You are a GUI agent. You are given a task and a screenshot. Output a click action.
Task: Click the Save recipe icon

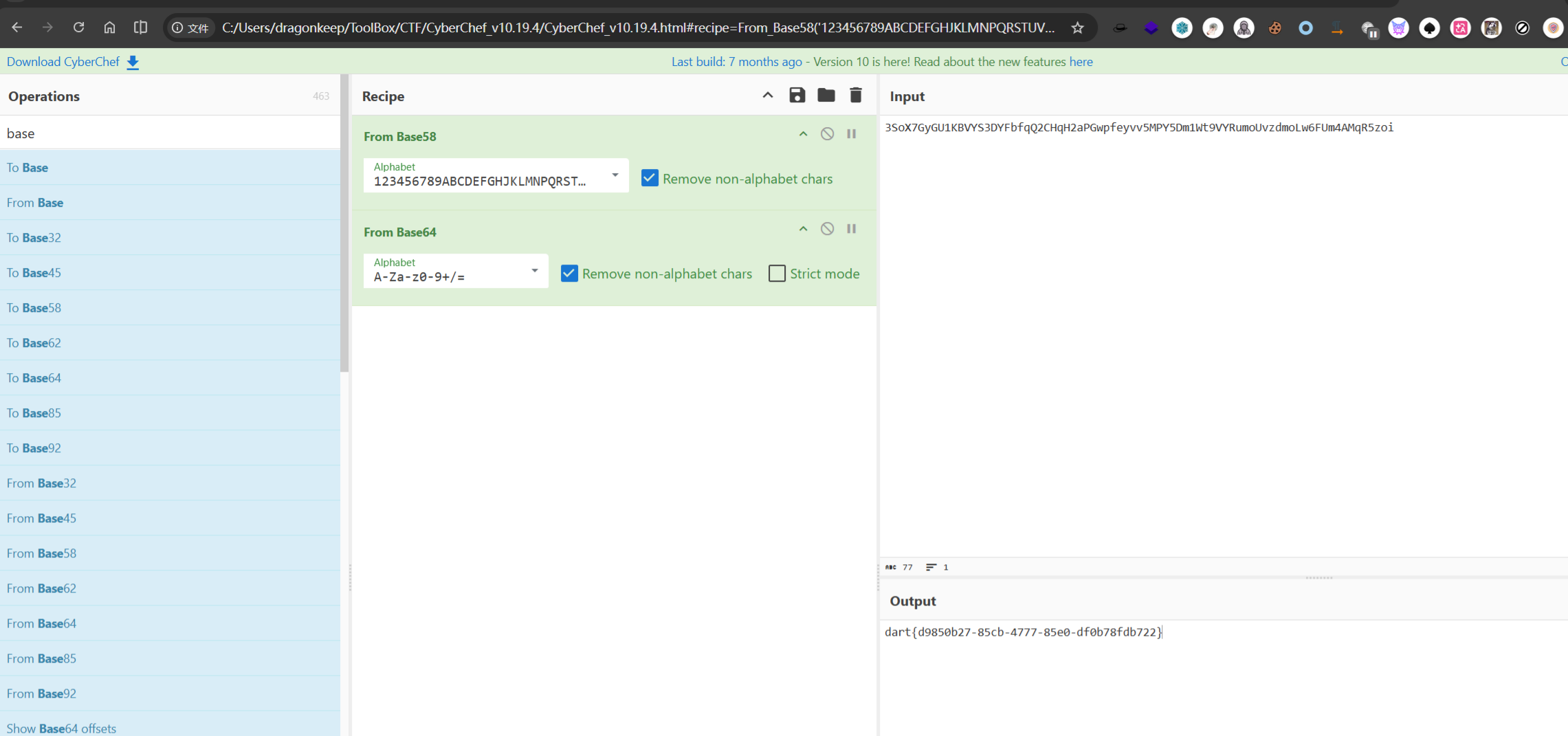[797, 96]
